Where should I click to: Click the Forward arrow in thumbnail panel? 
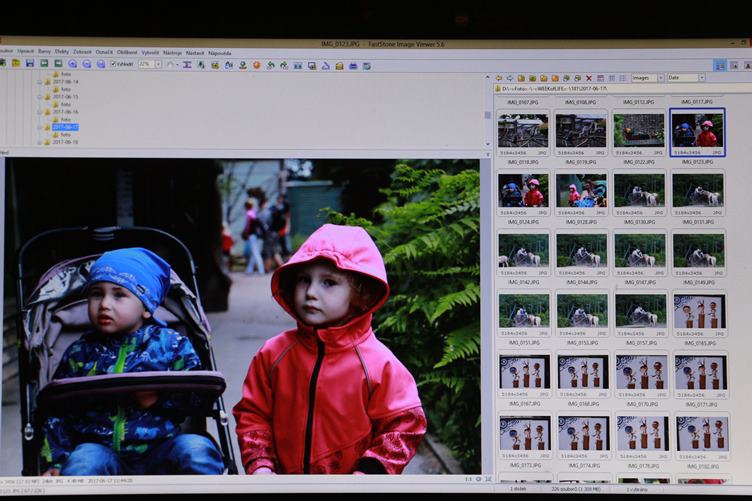click(510, 78)
